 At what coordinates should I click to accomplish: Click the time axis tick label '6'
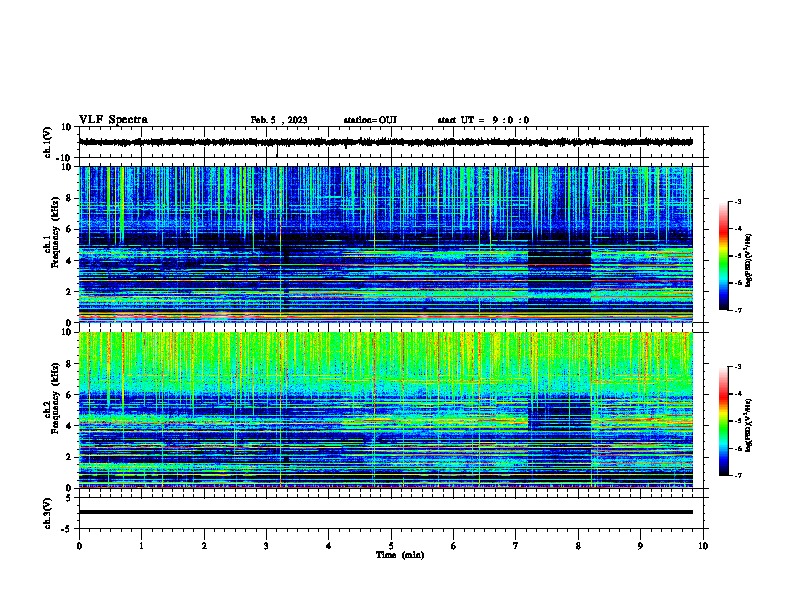tap(454, 546)
